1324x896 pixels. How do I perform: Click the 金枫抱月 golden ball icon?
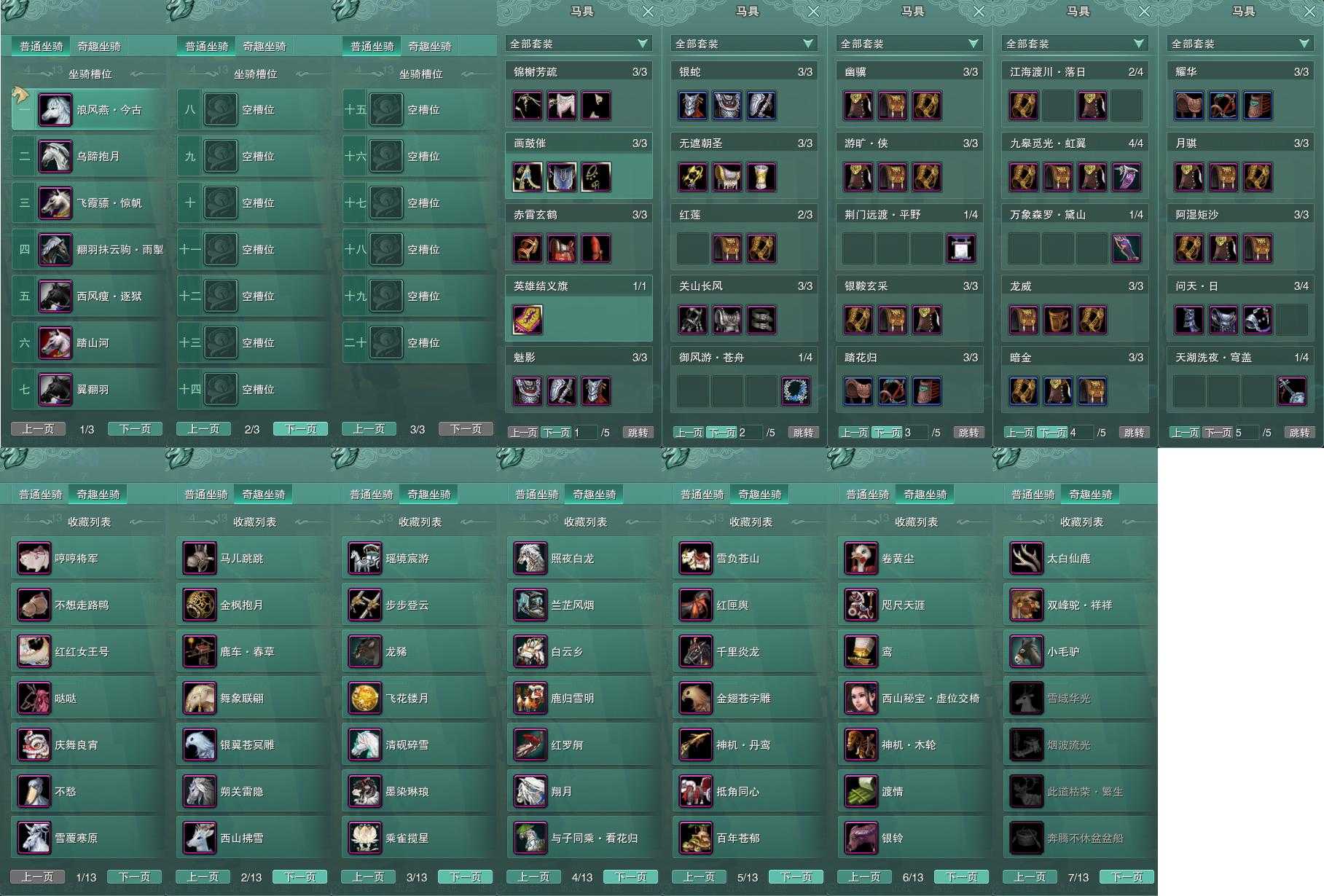200,605
